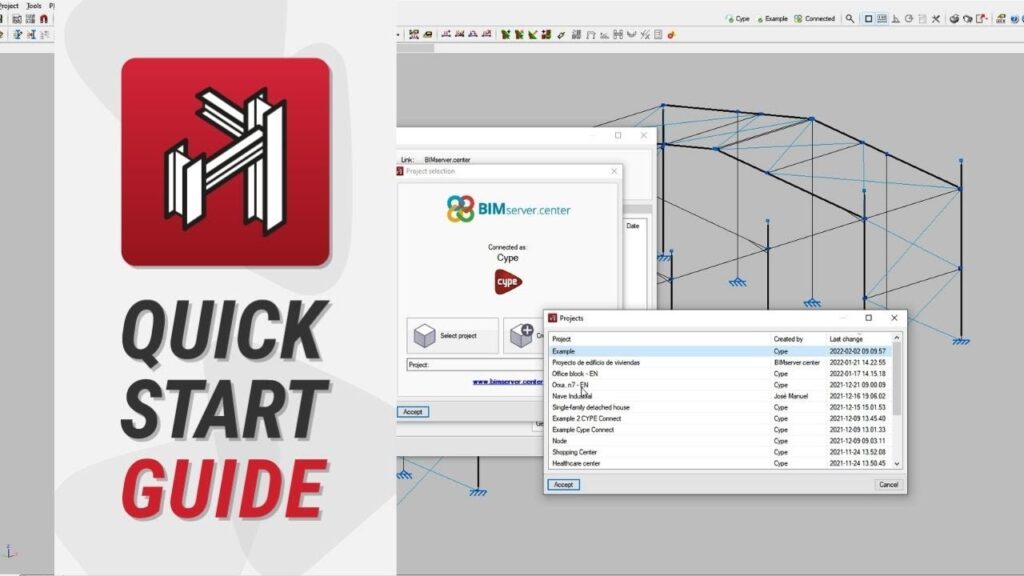
Task: Click the magnifier search icon in top toolbar
Action: tap(850, 18)
